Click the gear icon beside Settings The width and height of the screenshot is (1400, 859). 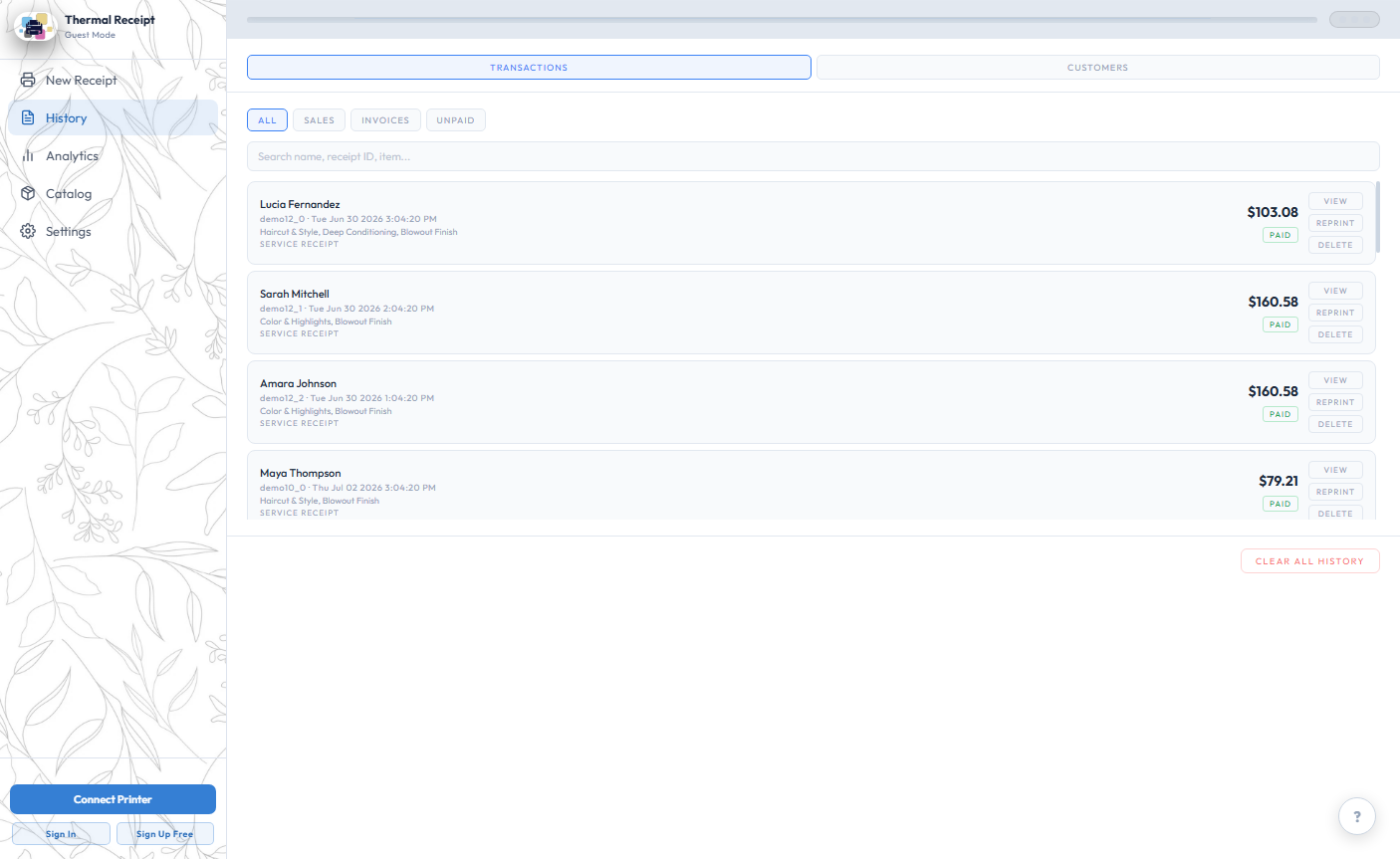[x=28, y=231]
